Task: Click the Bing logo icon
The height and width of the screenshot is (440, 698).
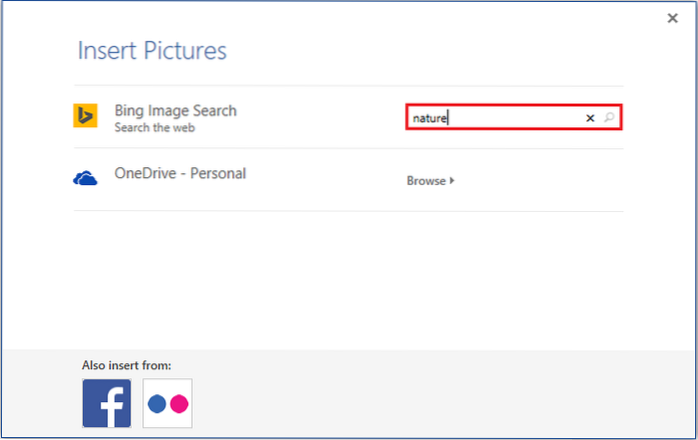Action: click(x=86, y=116)
